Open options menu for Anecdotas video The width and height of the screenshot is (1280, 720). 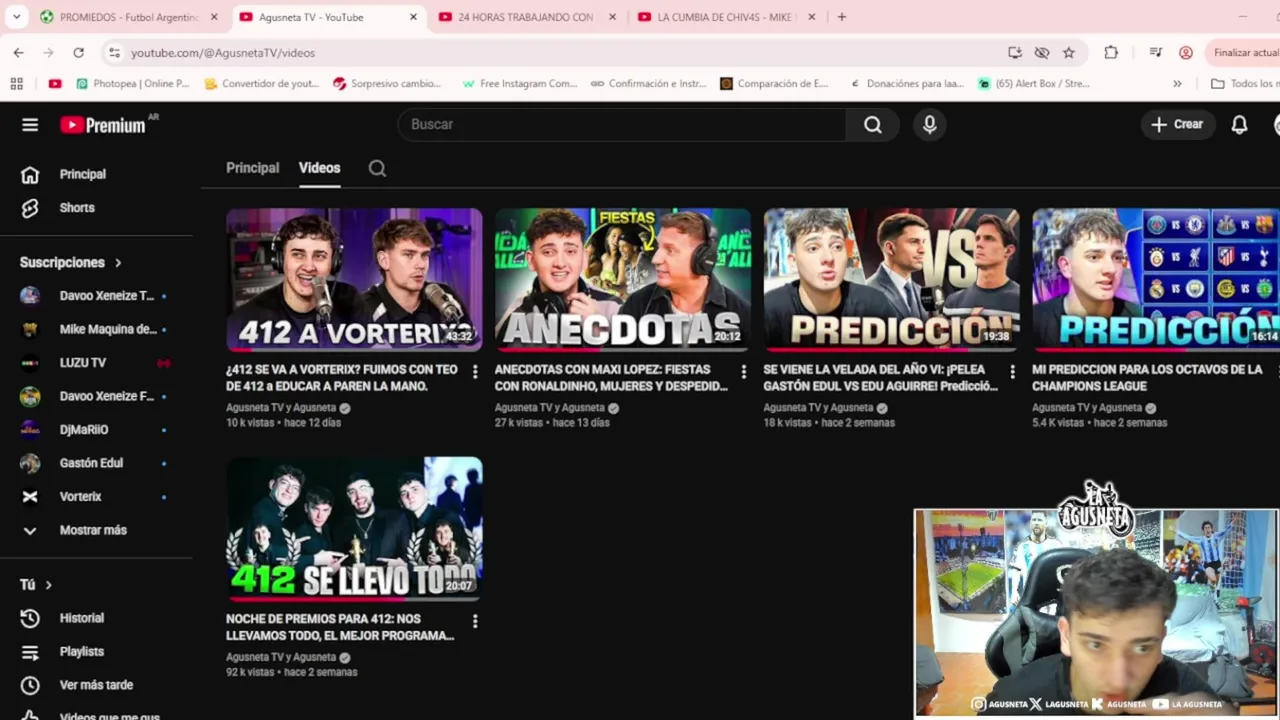[743, 371]
